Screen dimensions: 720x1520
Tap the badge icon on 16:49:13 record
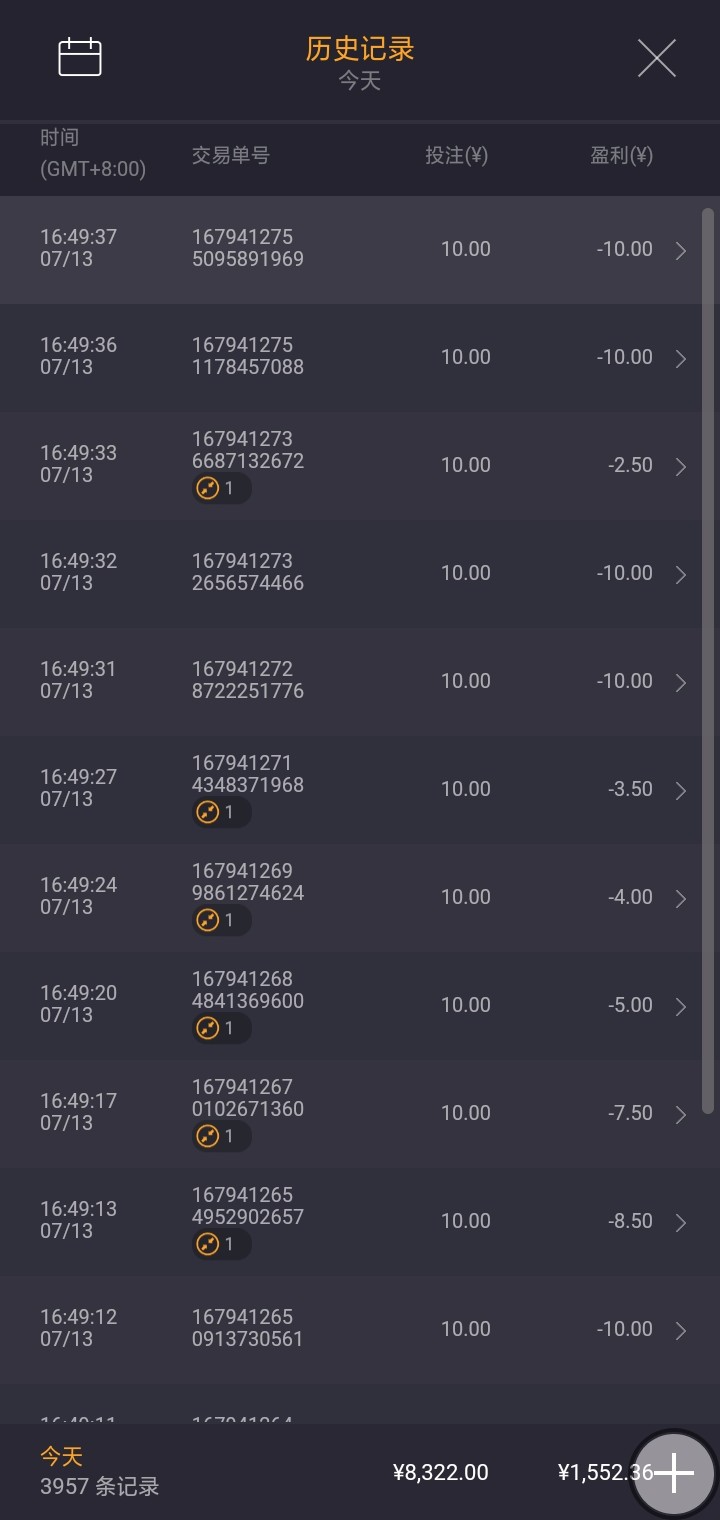pos(208,1245)
